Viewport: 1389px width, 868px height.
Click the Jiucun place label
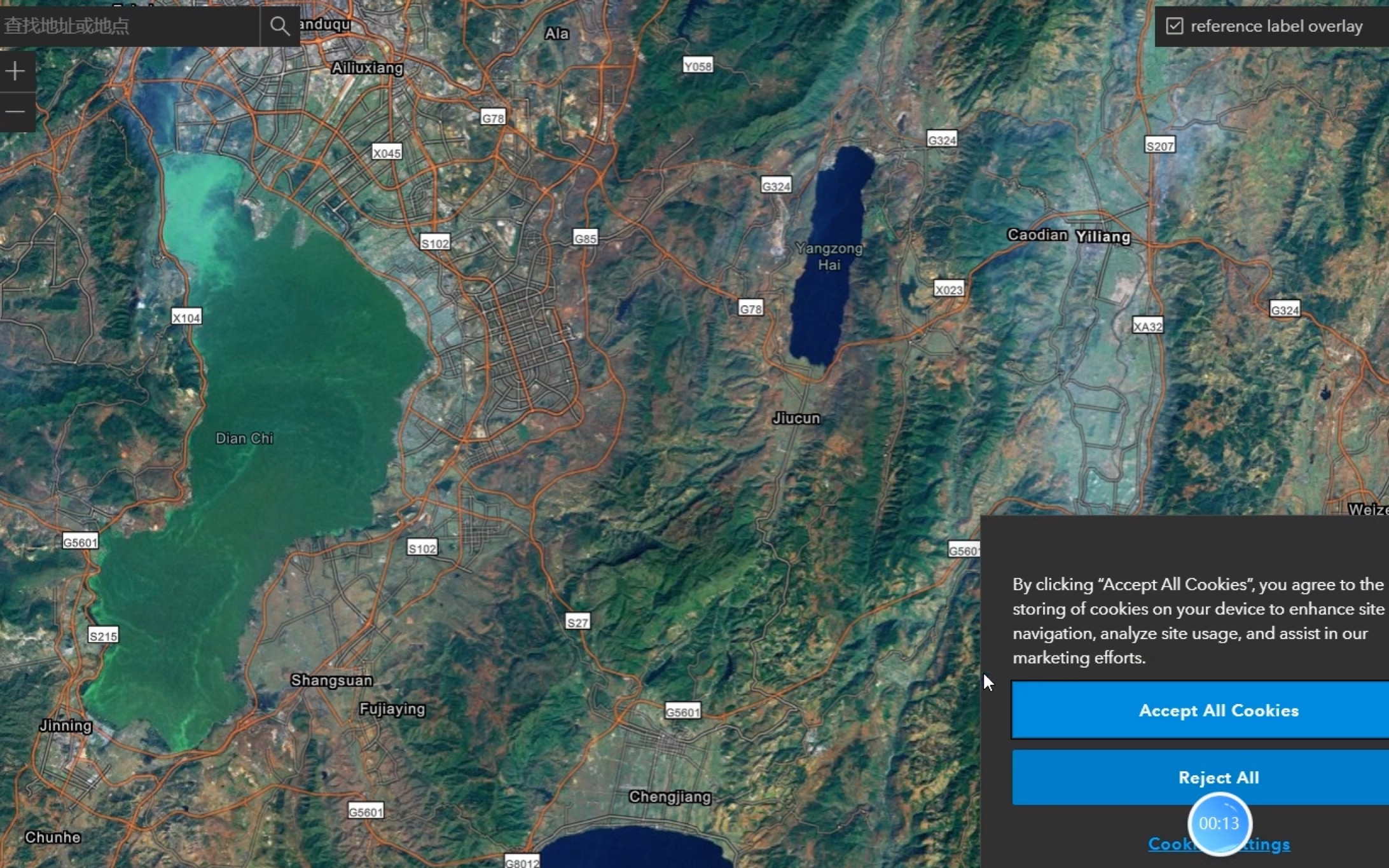click(x=796, y=418)
